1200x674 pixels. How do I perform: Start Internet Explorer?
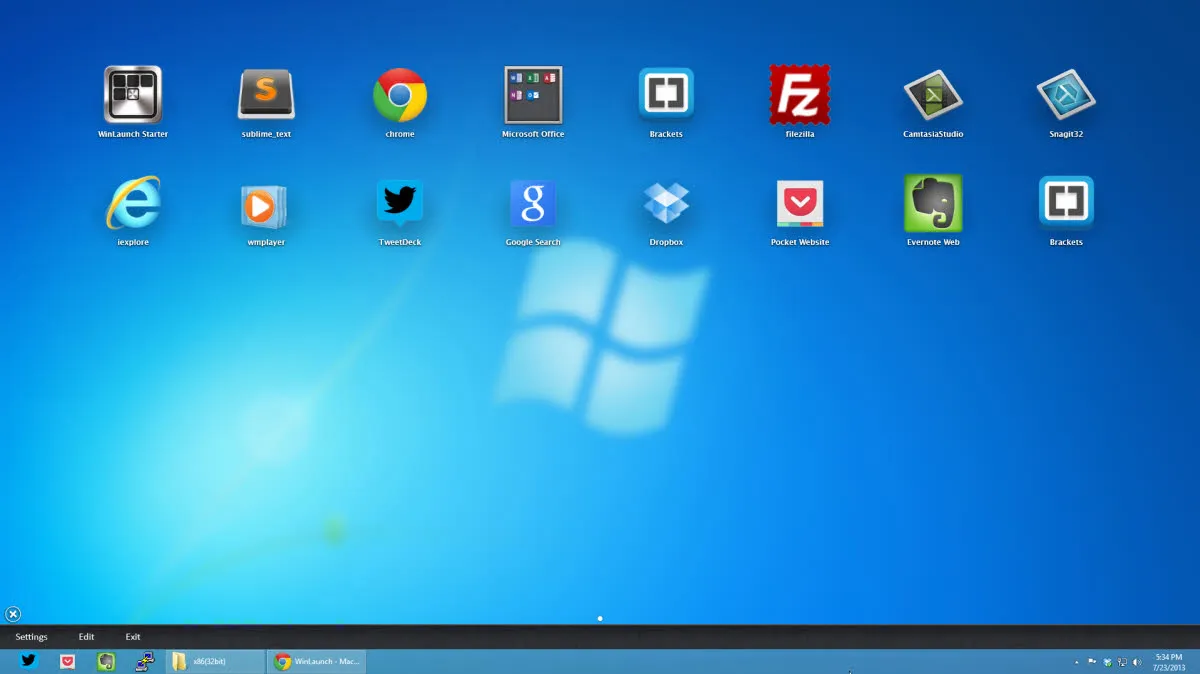133,205
